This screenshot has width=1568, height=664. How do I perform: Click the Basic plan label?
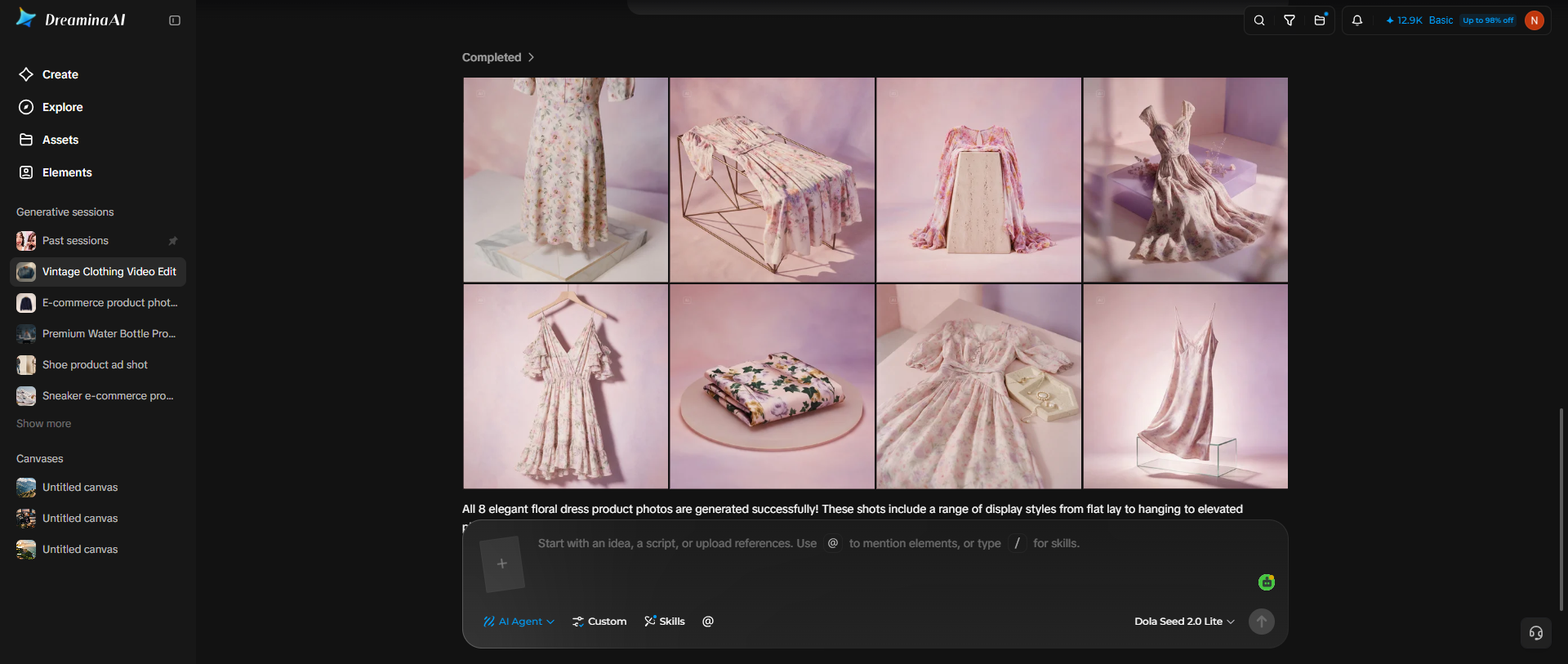pyautogui.click(x=1441, y=20)
